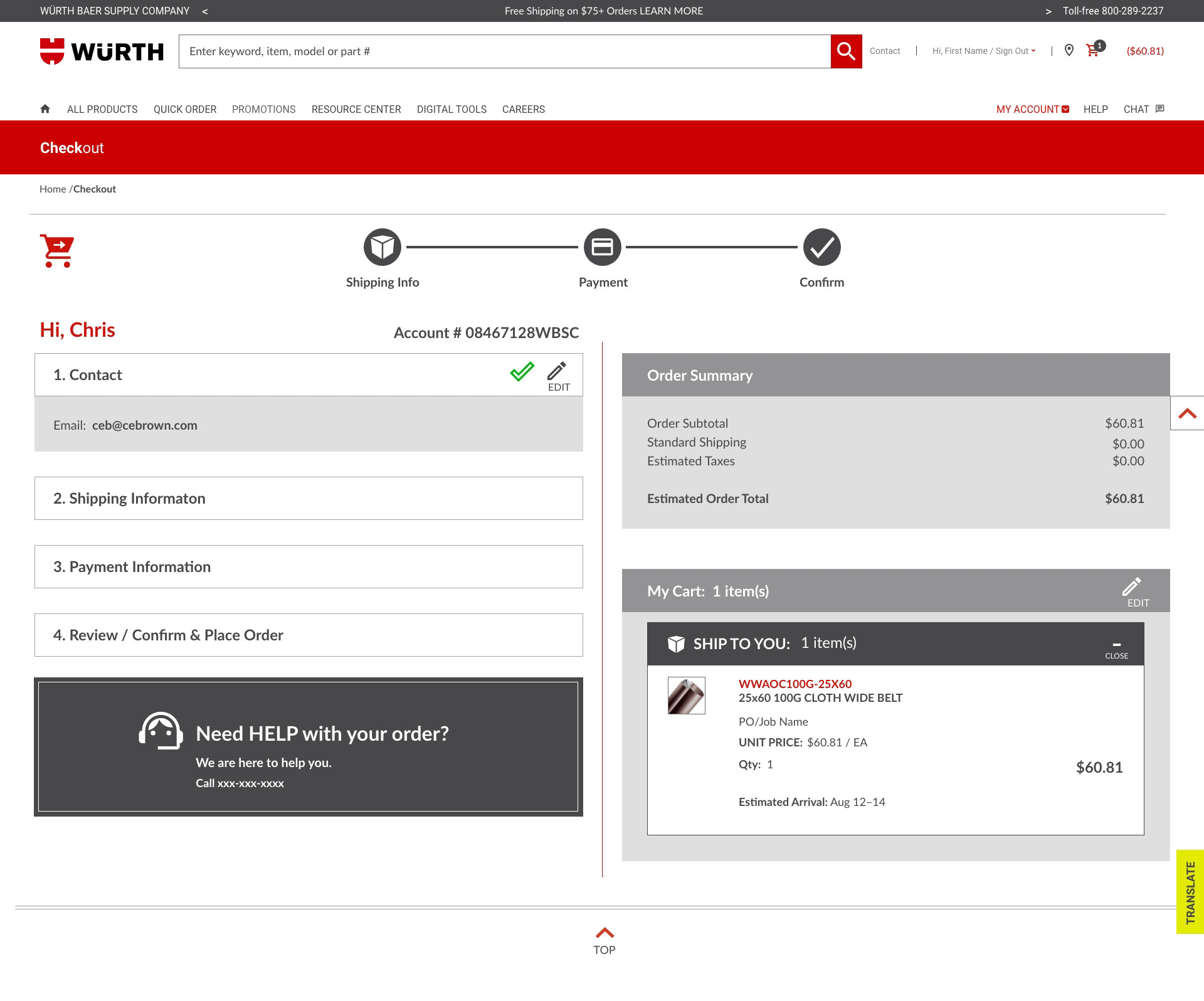Click the Confirm step checkmark icon
1204x1001 pixels.
coord(821,247)
